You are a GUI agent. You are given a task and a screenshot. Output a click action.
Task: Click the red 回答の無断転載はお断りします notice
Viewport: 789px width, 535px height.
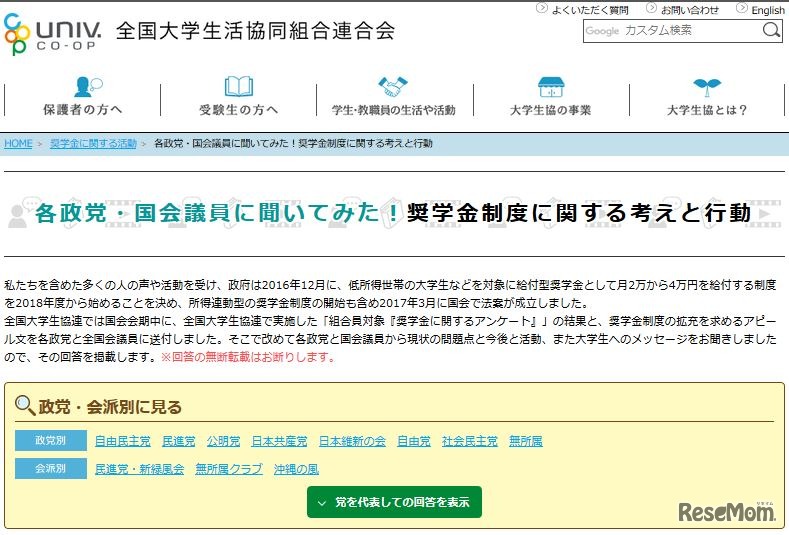tap(248, 357)
